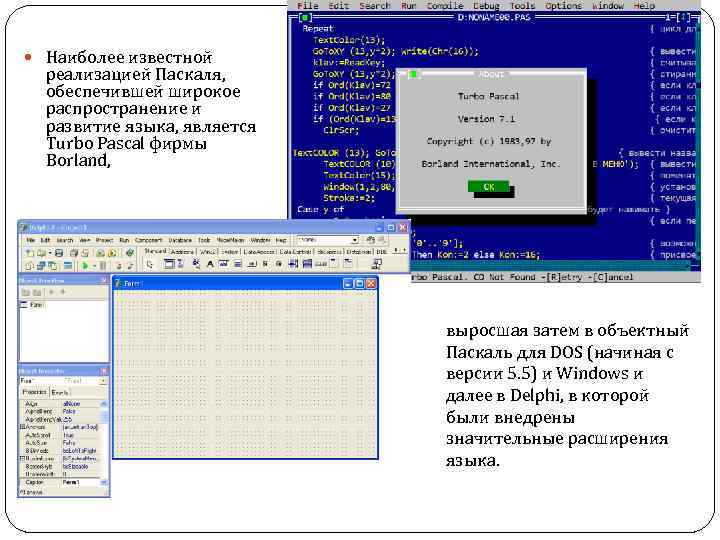The width and height of the screenshot is (720, 540).
Task: Click the Pause icon in Delphi toolbar
Action: coord(102,265)
